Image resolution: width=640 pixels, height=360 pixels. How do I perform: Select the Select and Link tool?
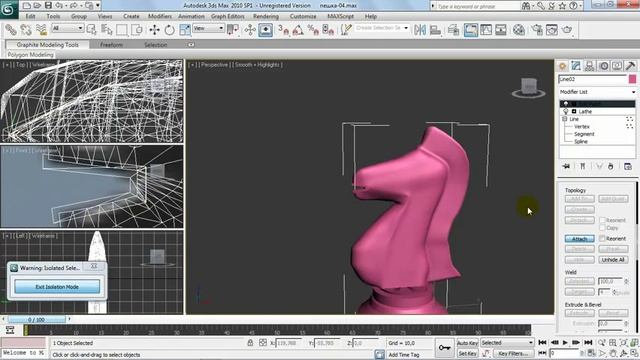[x=11, y=30]
